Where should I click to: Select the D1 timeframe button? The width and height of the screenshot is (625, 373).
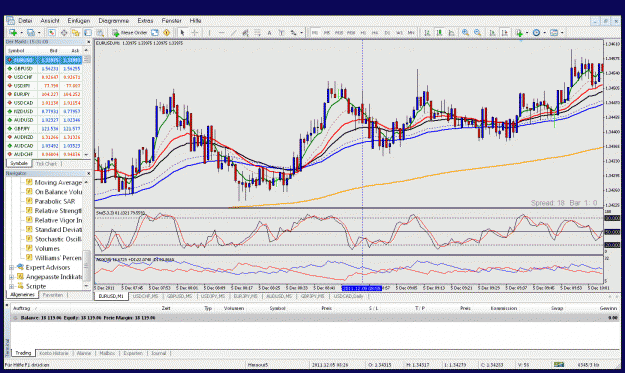[387, 33]
